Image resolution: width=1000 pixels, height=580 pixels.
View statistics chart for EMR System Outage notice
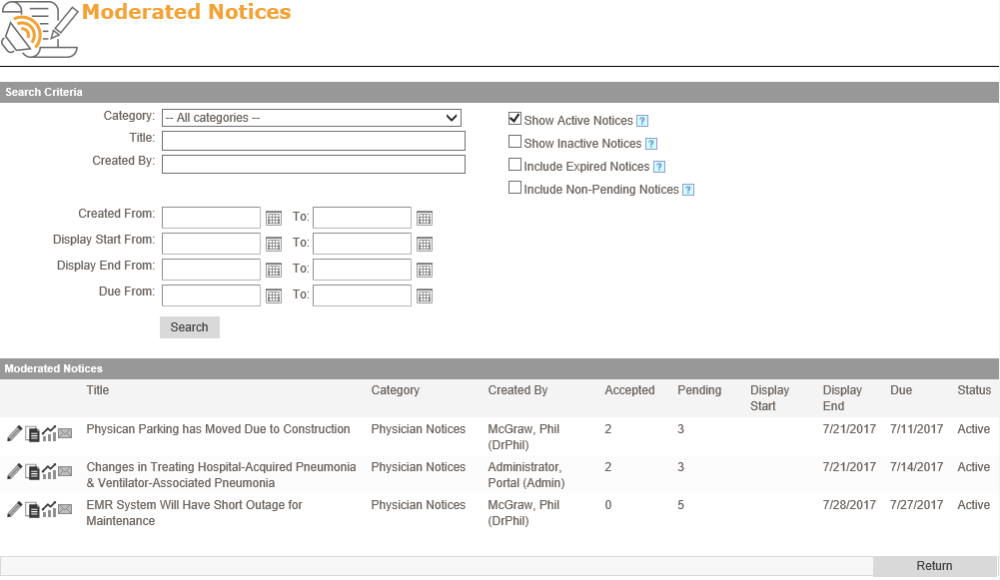click(x=49, y=509)
